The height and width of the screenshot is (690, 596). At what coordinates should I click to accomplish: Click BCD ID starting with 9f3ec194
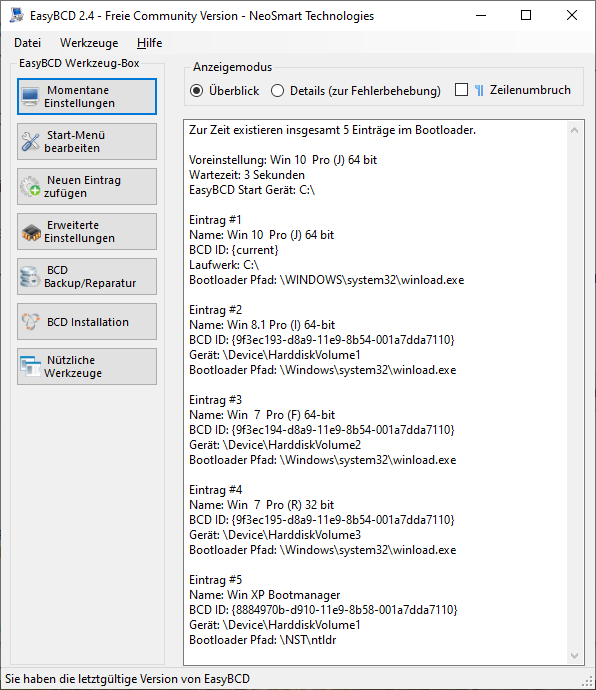322,430
